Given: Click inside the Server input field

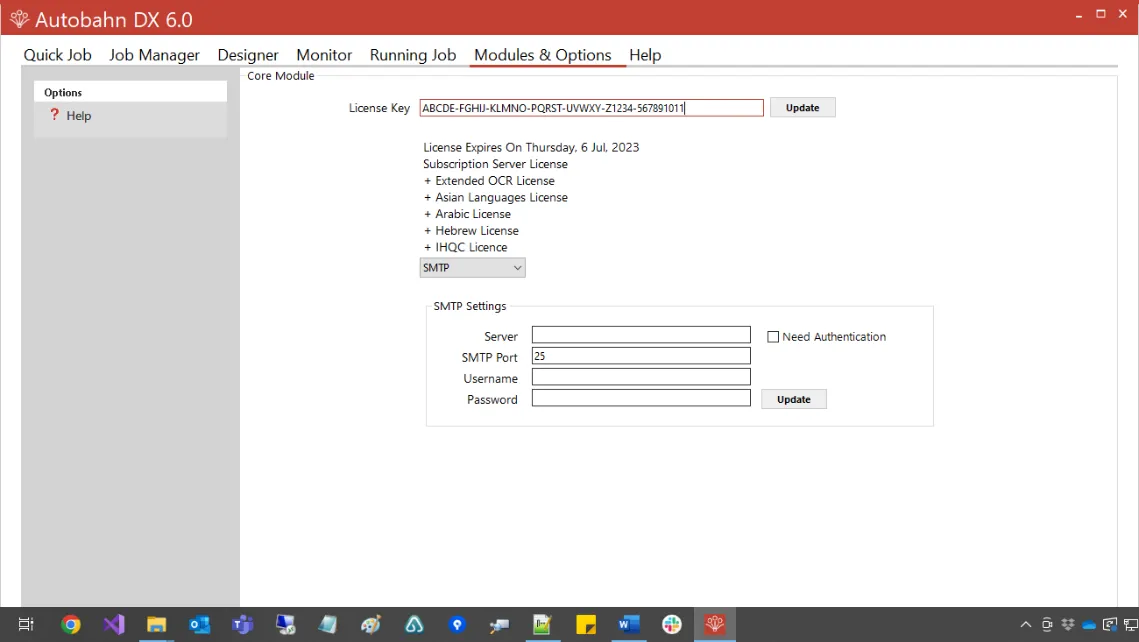Looking at the screenshot, I should tap(641, 334).
